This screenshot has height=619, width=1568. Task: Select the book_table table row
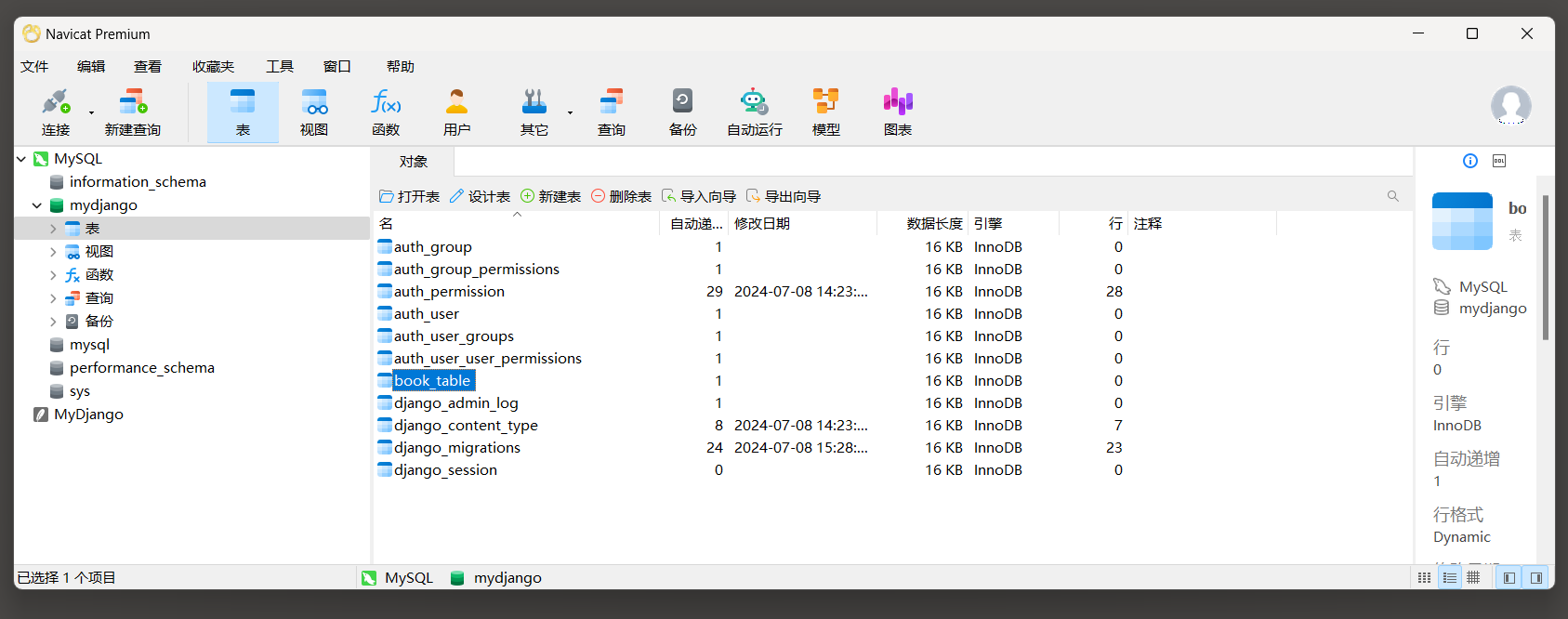point(432,381)
